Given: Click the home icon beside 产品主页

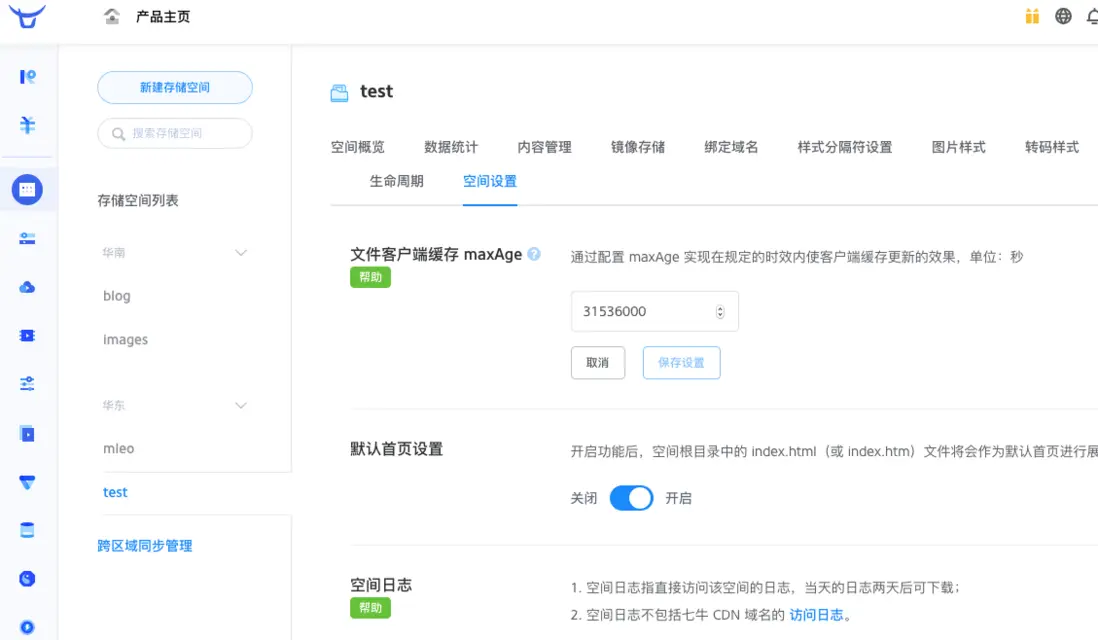Looking at the screenshot, I should coord(111,16).
